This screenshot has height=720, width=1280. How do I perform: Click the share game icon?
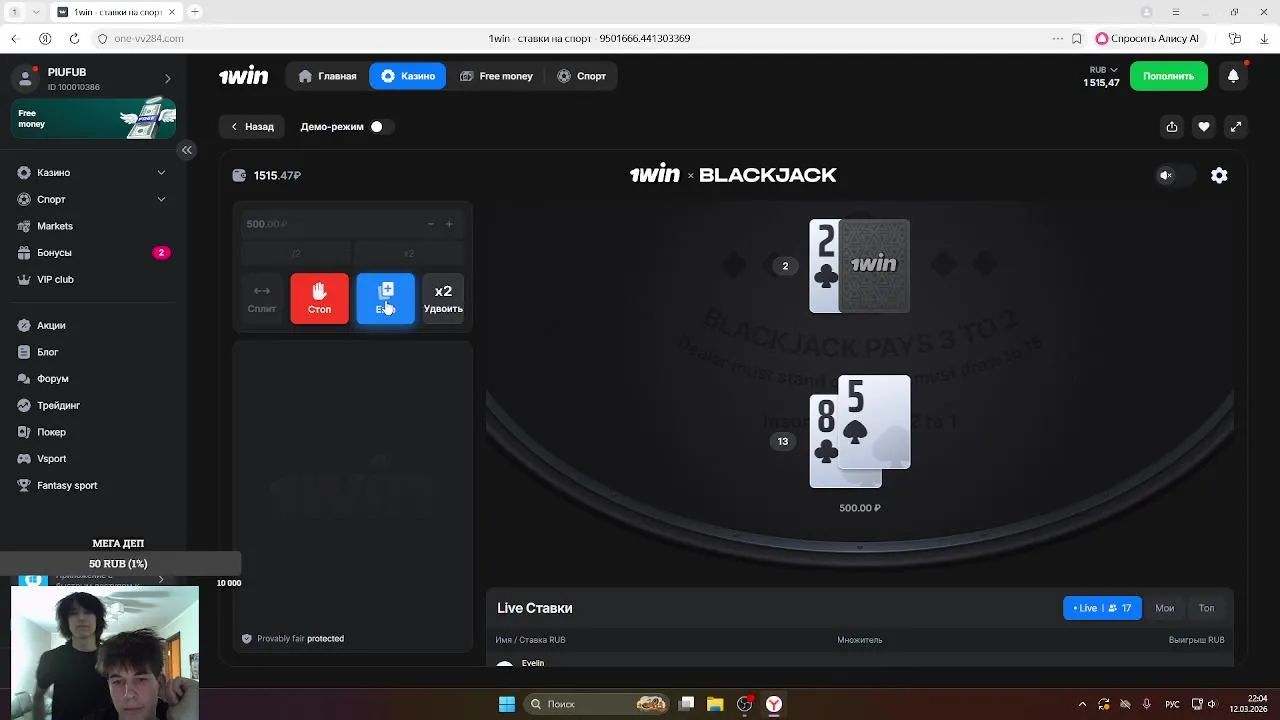click(x=1172, y=127)
